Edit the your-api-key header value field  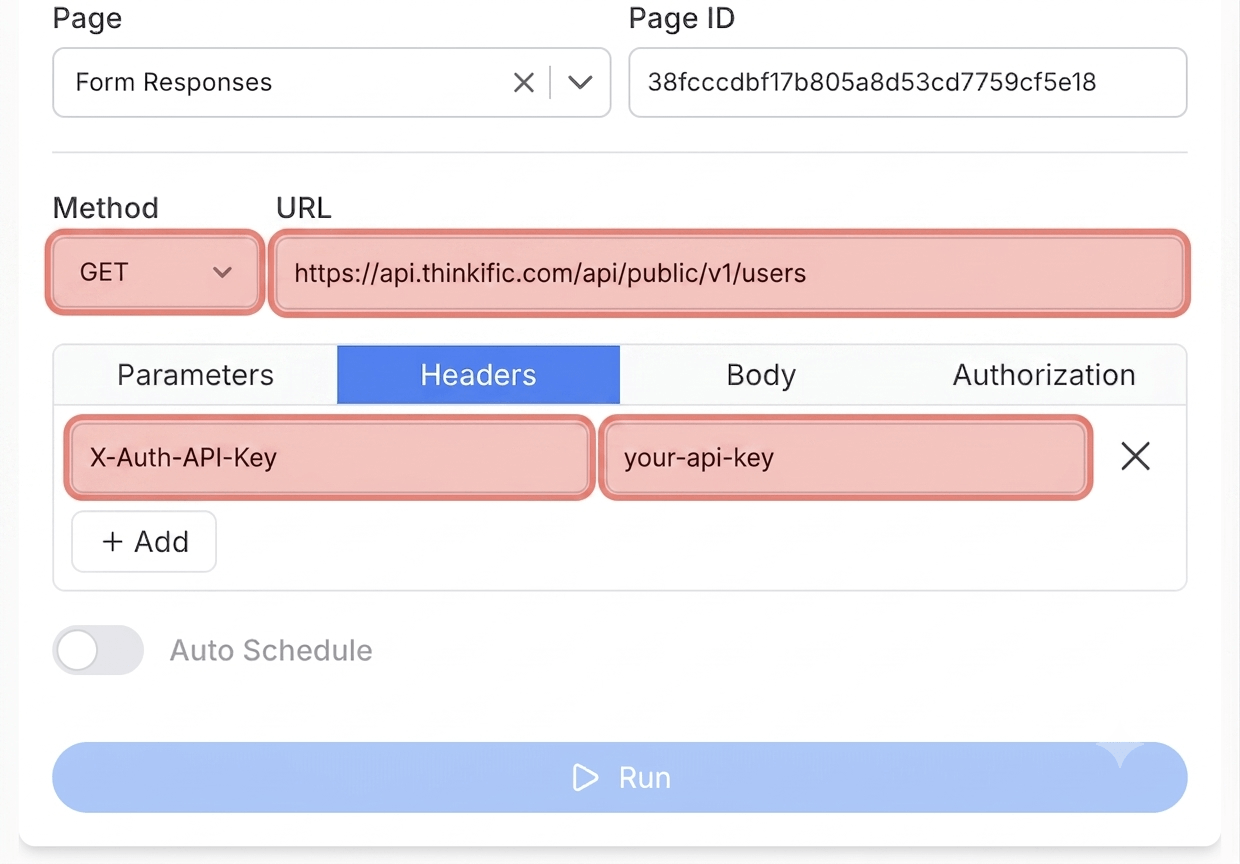click(845, 458)
